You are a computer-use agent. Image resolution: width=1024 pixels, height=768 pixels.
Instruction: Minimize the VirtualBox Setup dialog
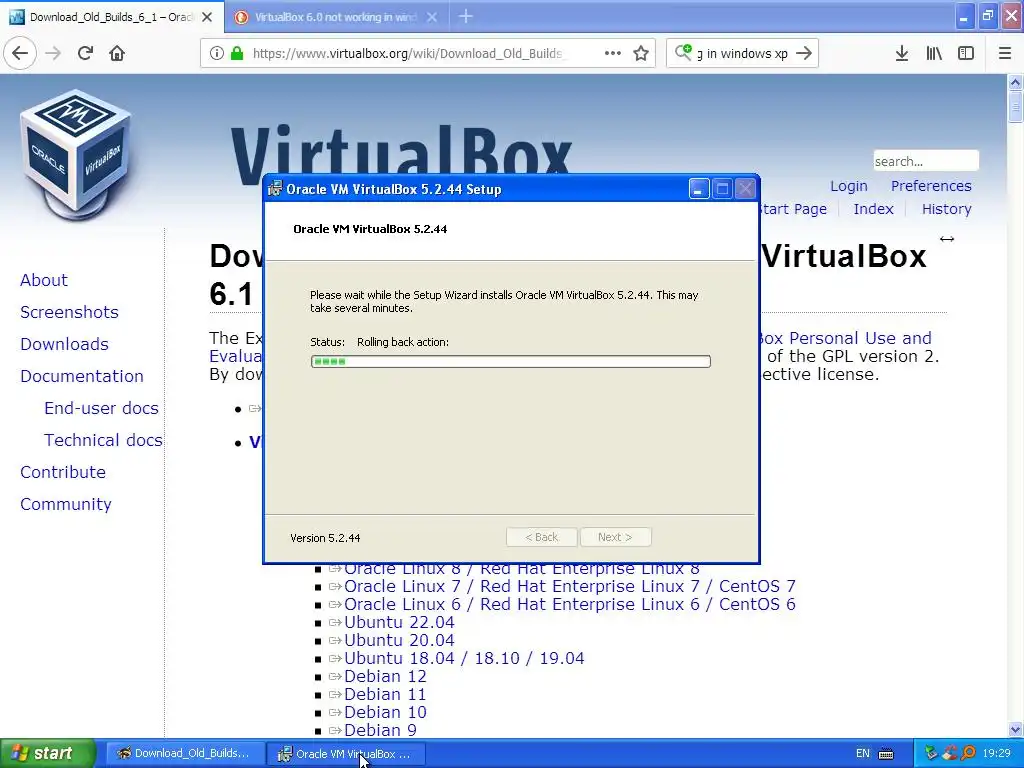click(x=699, y=189)
